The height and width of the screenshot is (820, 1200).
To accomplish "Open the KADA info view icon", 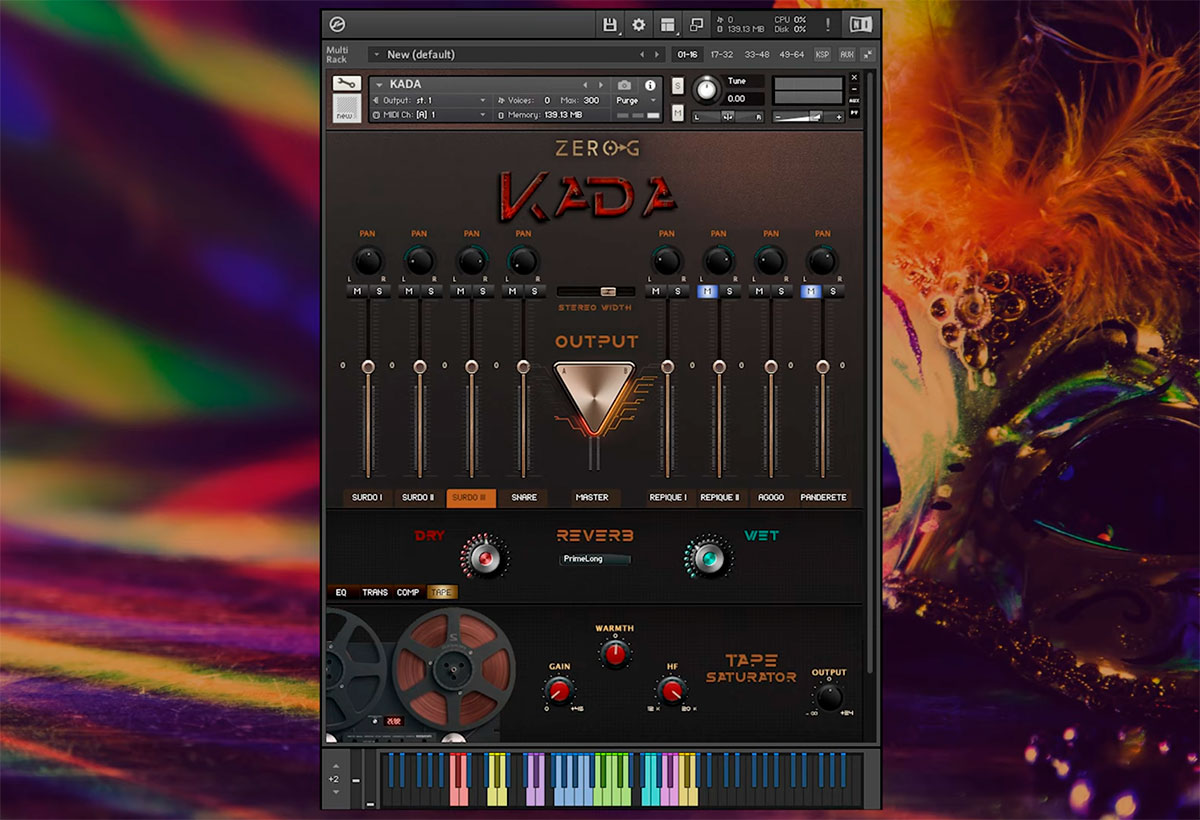I will coord(650,86).
